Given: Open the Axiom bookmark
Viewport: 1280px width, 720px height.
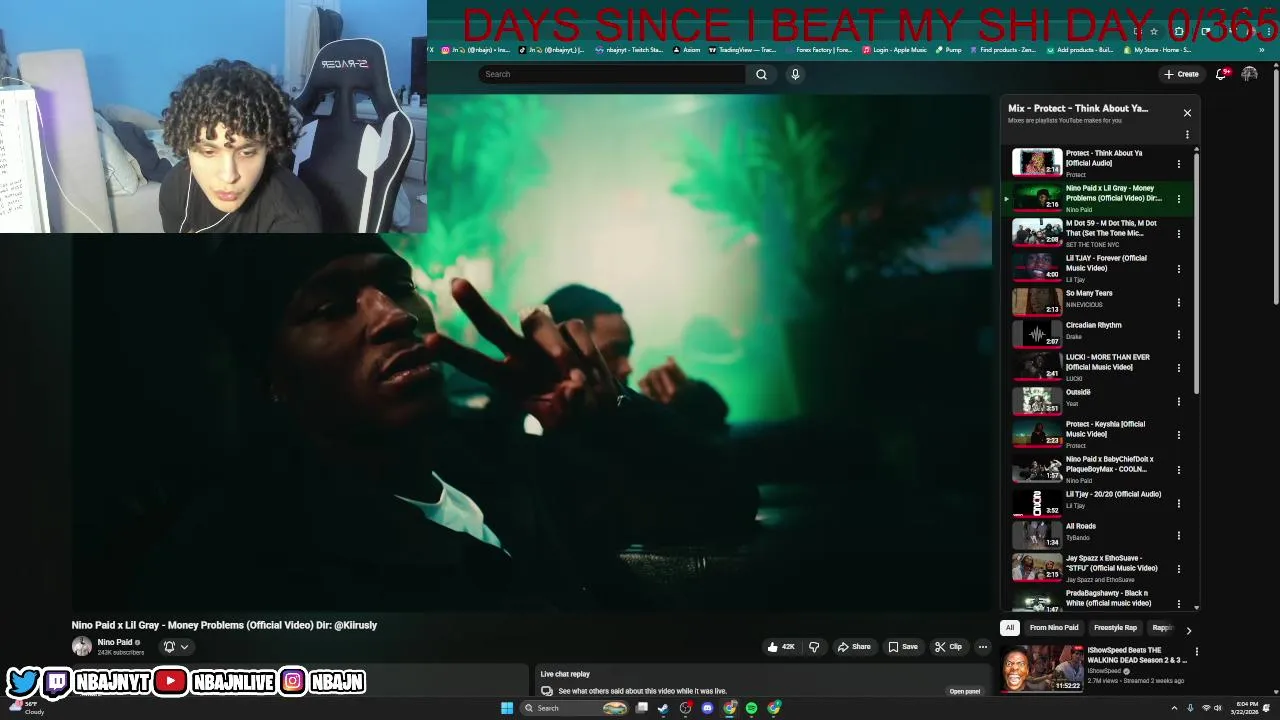Looking at the screenshot, I should [687, 50].
